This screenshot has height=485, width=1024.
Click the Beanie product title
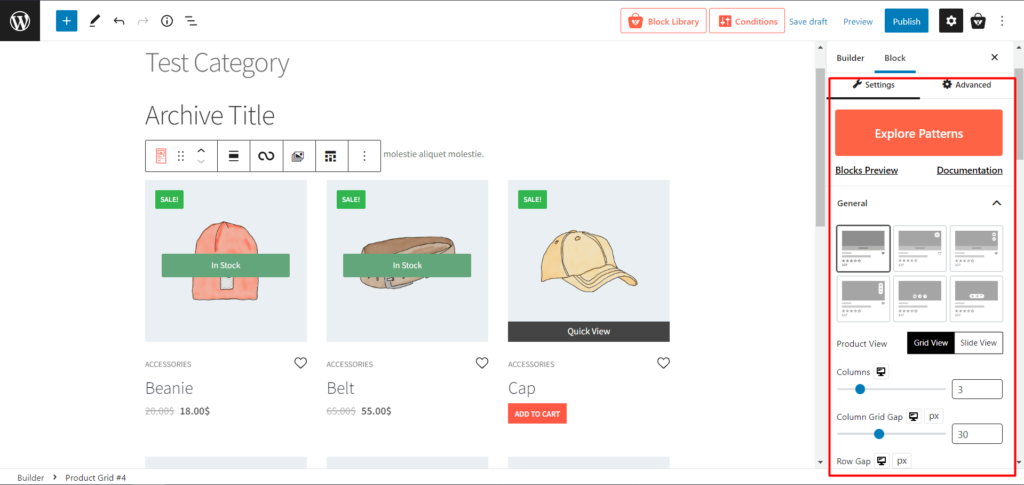pos(169,388)
